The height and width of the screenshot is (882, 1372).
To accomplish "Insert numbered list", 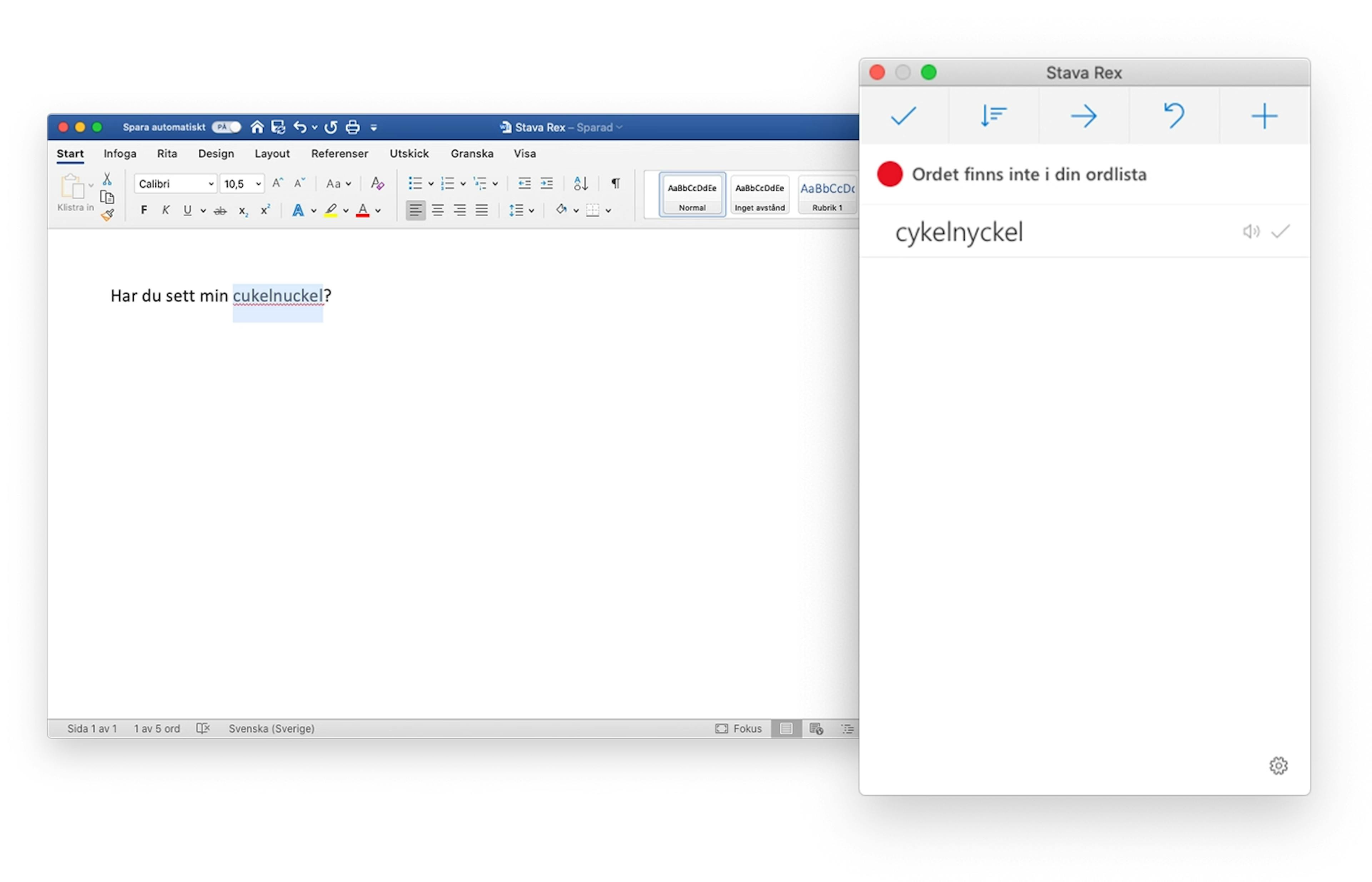I will 447,183.
